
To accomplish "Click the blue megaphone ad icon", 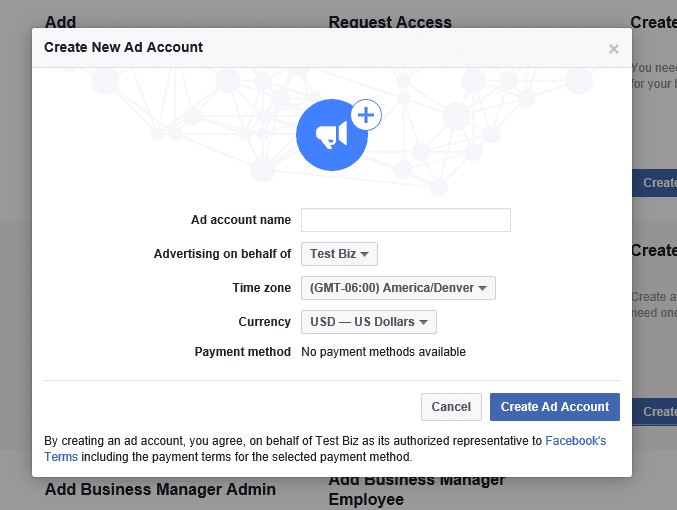I will coord(331,135).
